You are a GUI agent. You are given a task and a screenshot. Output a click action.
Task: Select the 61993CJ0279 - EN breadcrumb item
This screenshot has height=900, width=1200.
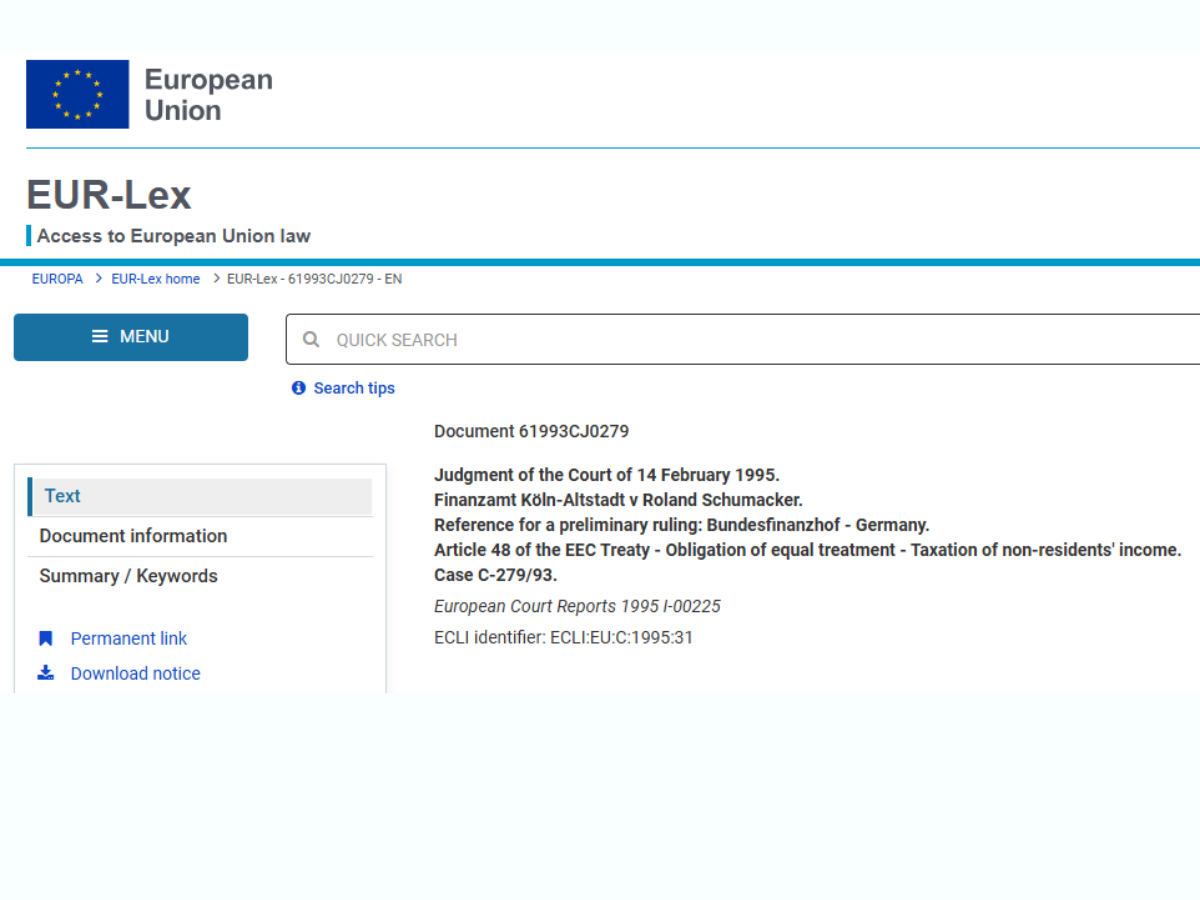tap(314, 279)
